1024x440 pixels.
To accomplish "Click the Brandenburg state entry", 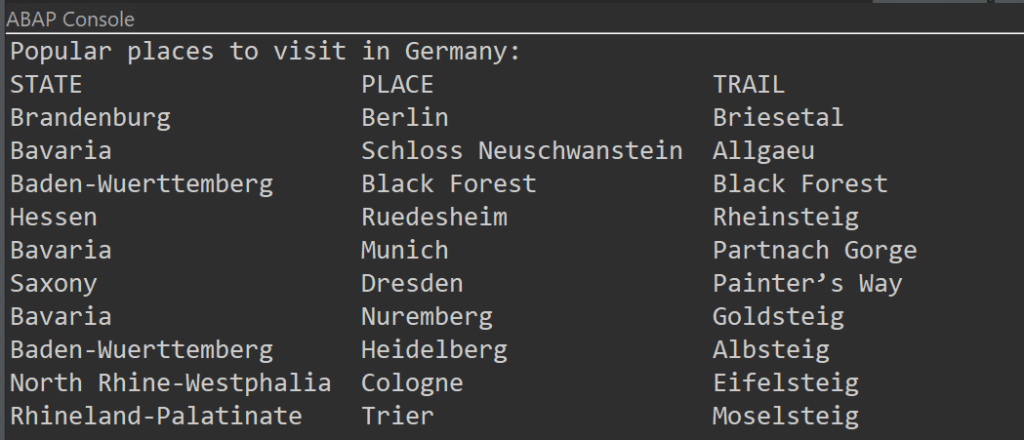I will pyautogui.click(x=90, y=118).
